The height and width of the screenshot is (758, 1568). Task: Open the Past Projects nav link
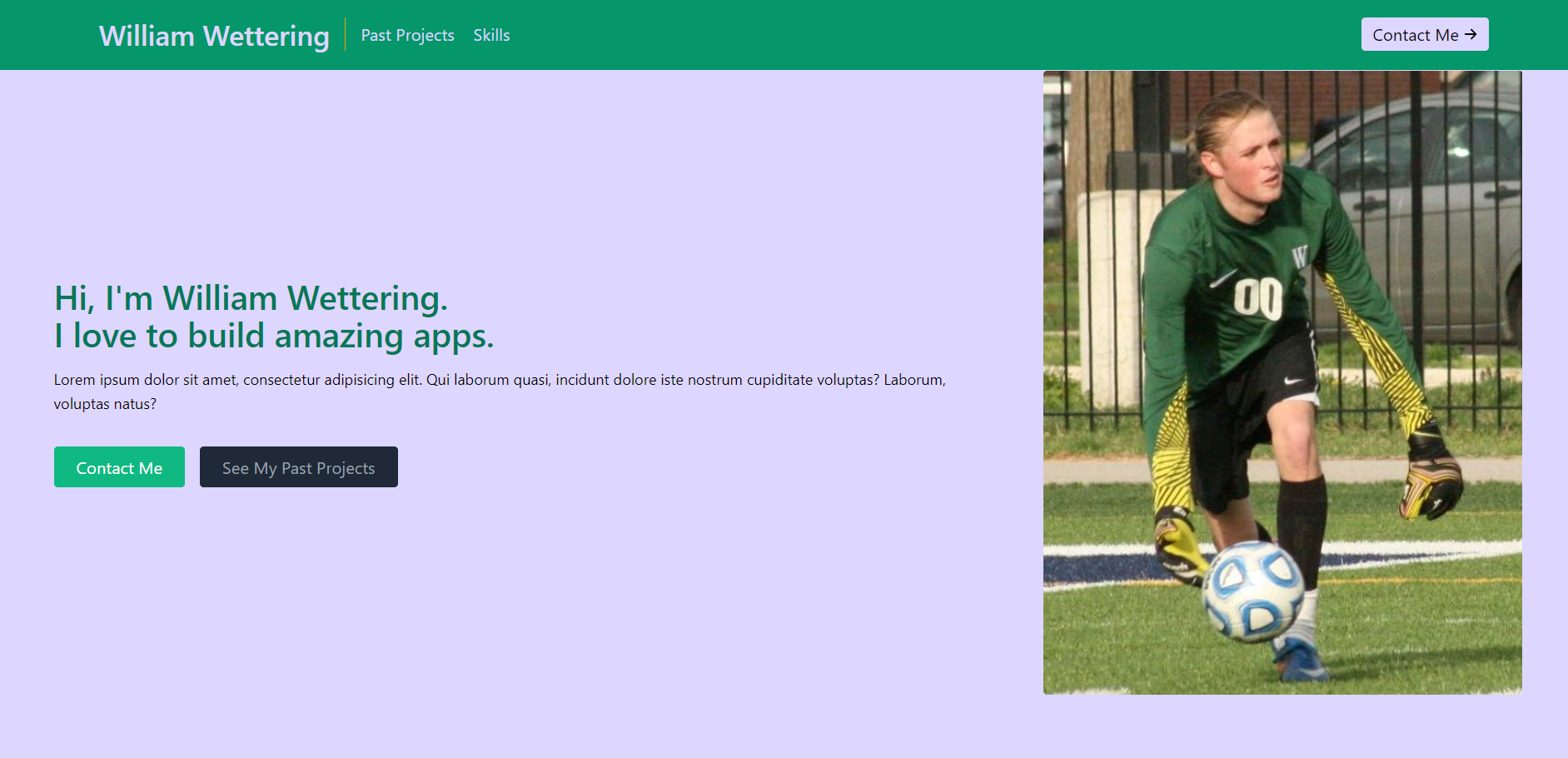[407, 35]
